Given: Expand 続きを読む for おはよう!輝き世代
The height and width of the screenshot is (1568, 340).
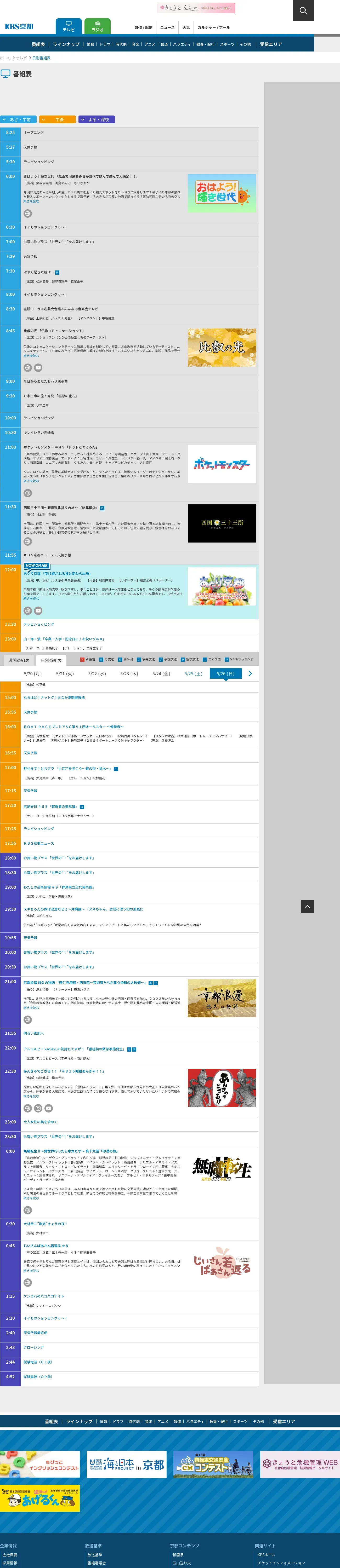Looking at the screenshot, I should coord(31,201).
